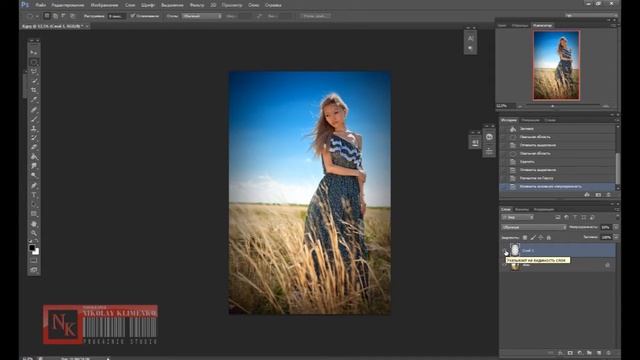Open layer blend mode dropdown
Image resolution: width=640 pixels, height=360 pixels.
[x=534, y=227]
